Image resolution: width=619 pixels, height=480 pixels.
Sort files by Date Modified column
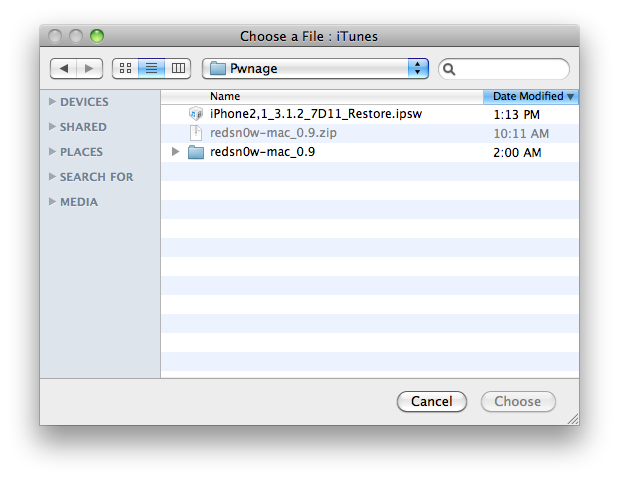point(530,96)
